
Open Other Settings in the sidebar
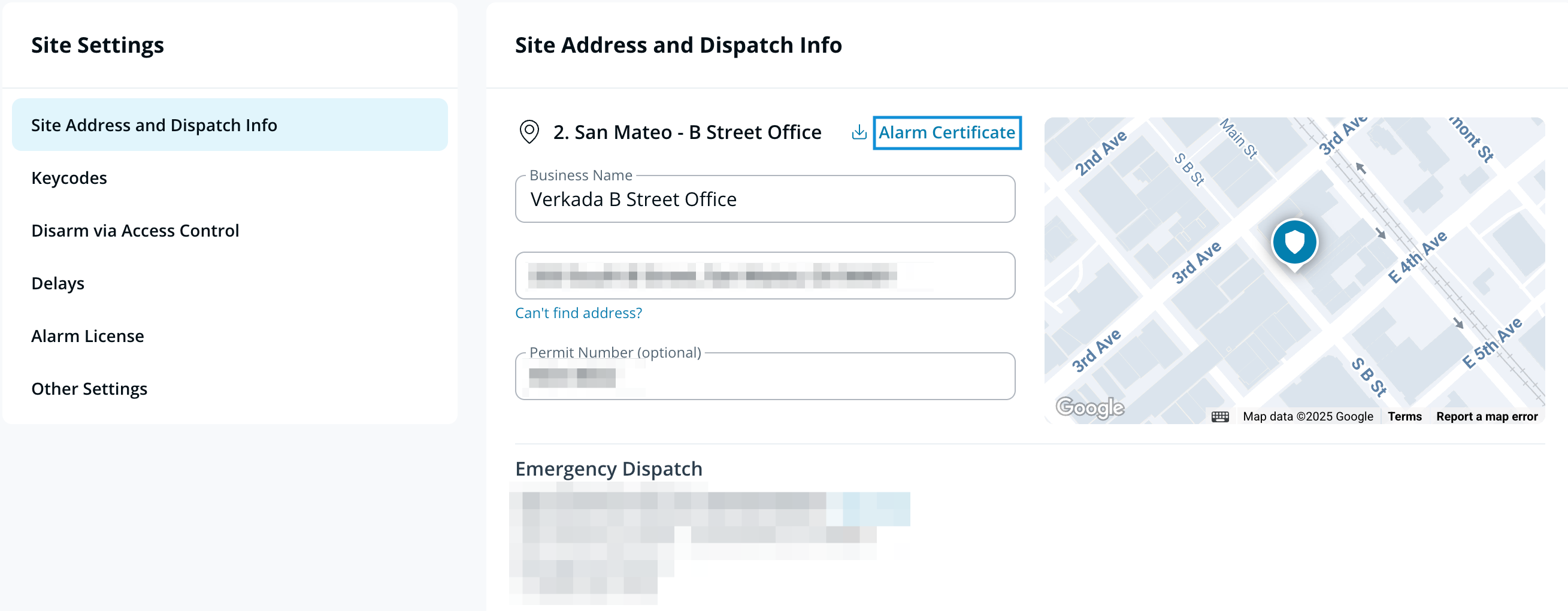[x=89, y=389]
